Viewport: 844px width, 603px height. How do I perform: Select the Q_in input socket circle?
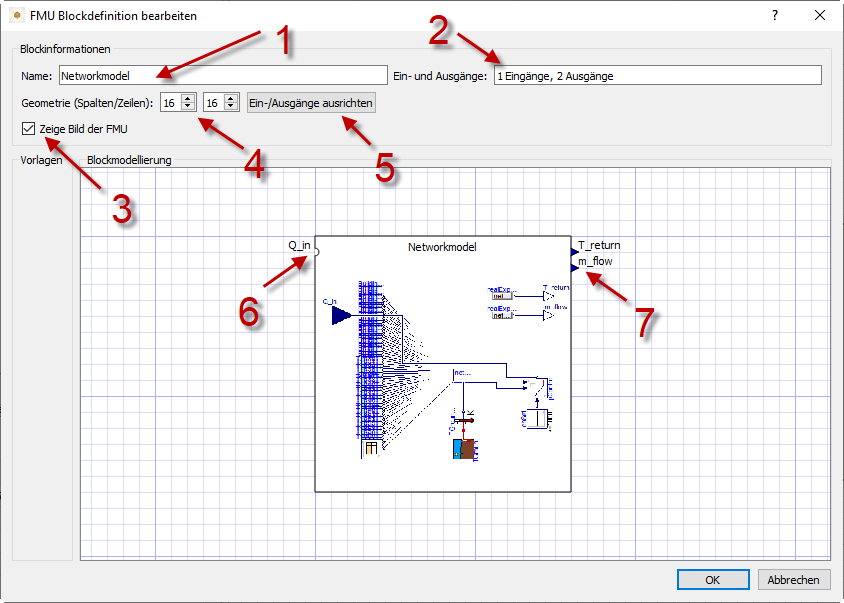pos(316,252)
